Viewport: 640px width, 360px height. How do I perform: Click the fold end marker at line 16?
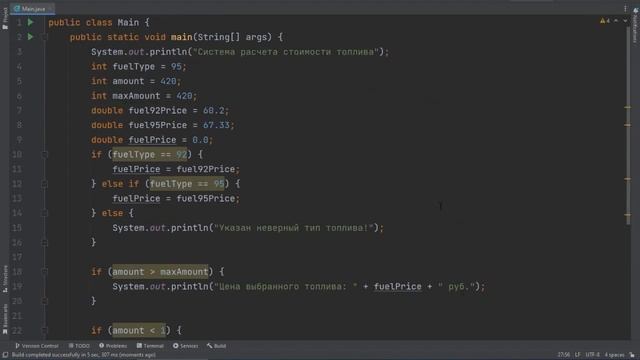45,242
